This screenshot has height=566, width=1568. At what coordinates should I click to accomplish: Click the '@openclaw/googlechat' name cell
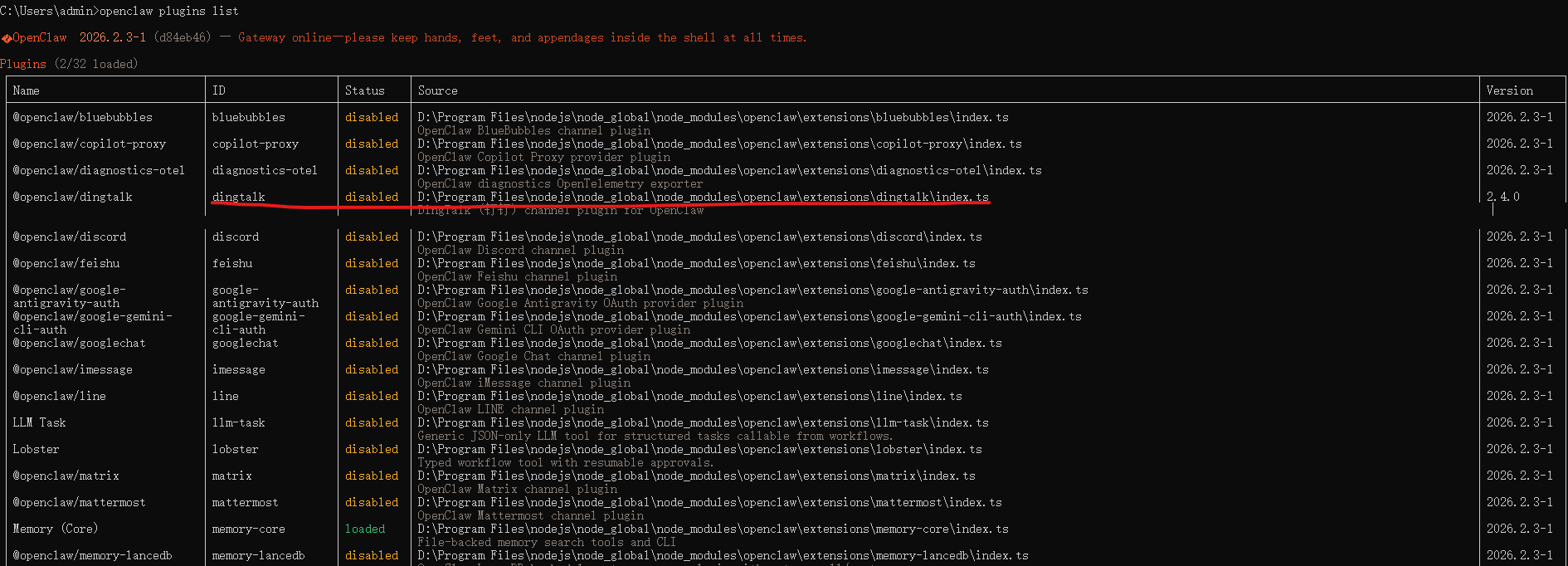pos(80,343)
